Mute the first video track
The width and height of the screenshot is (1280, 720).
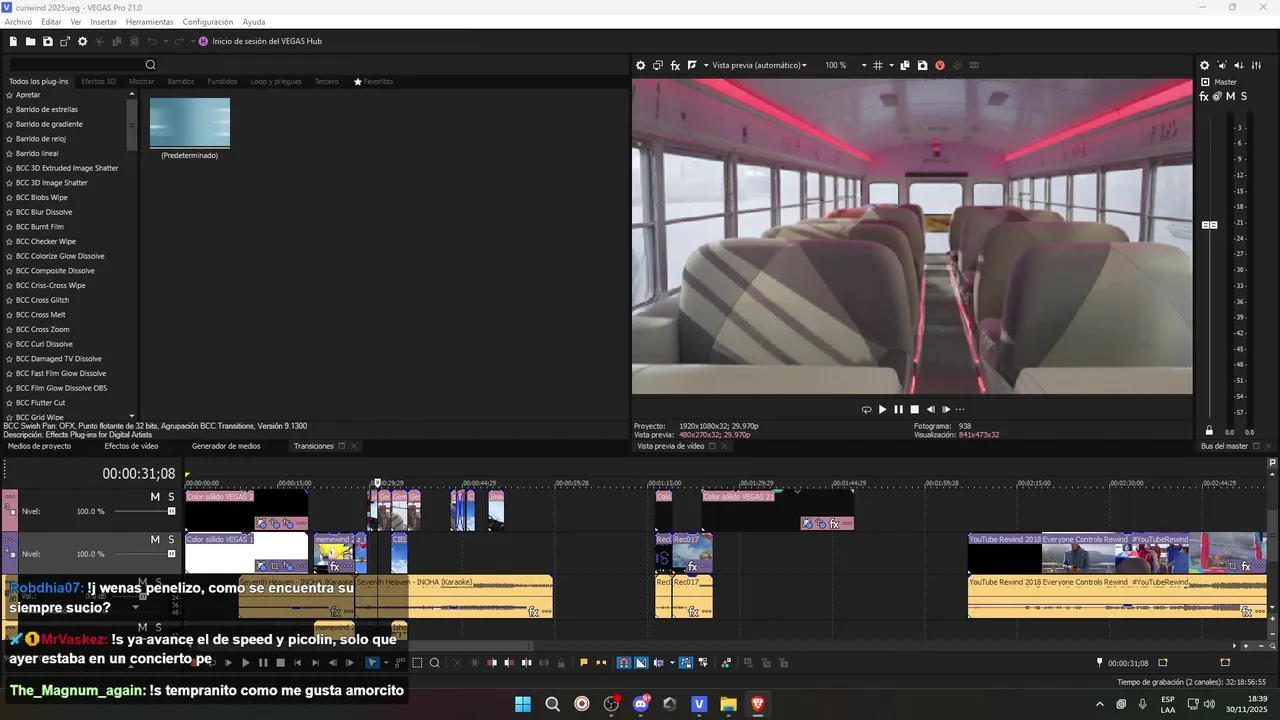(155, 497)
